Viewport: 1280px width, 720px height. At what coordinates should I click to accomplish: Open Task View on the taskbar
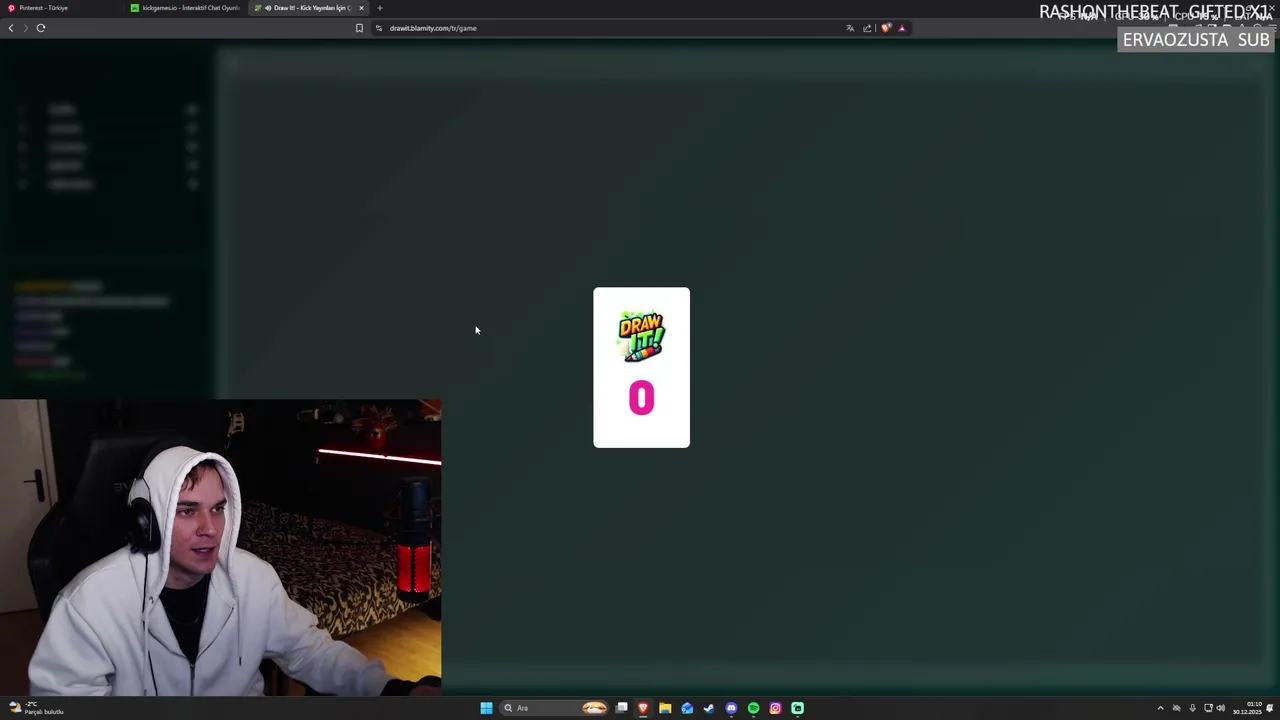click(x=621, y=708)
